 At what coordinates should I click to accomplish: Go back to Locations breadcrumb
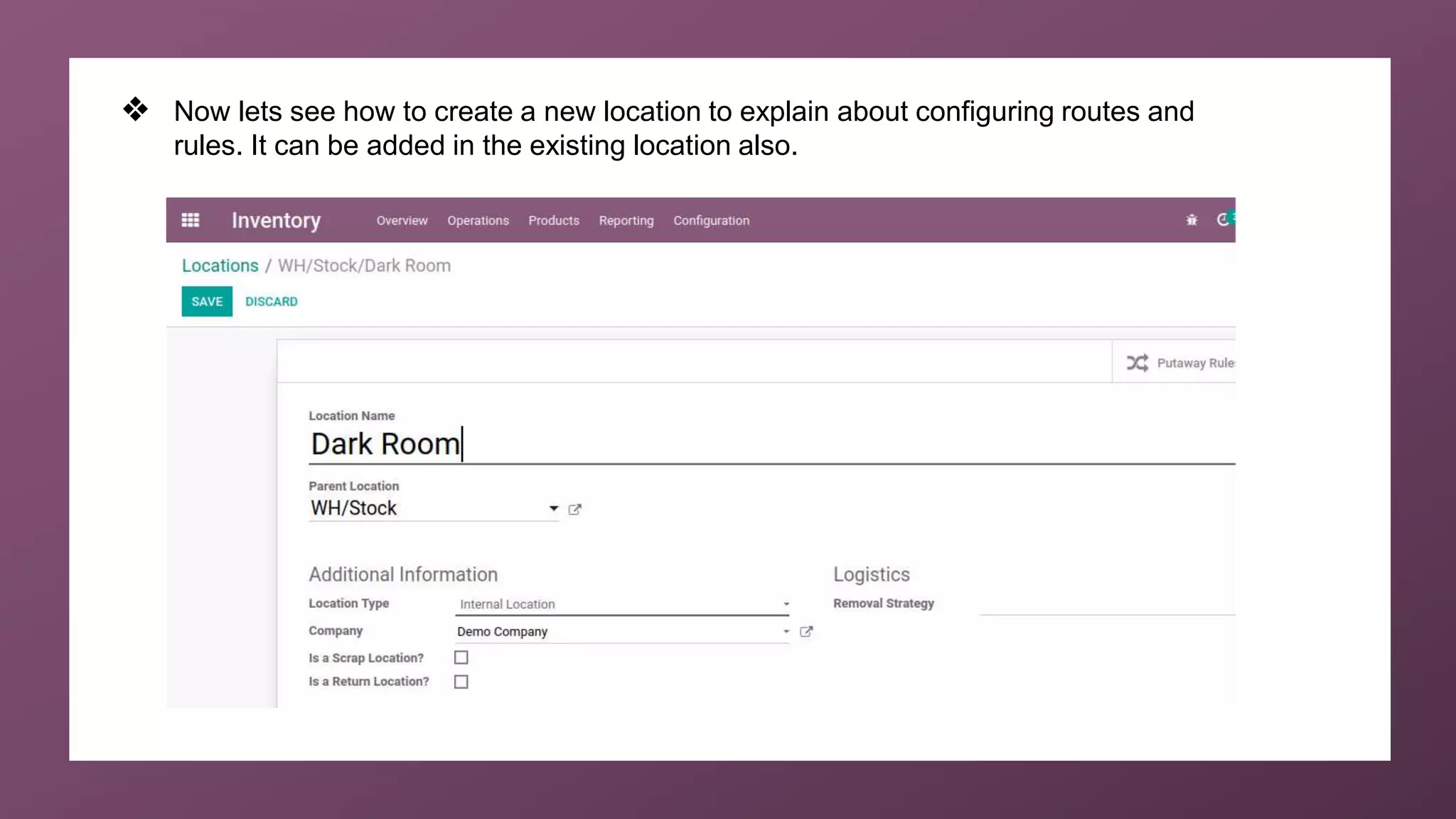220,265
